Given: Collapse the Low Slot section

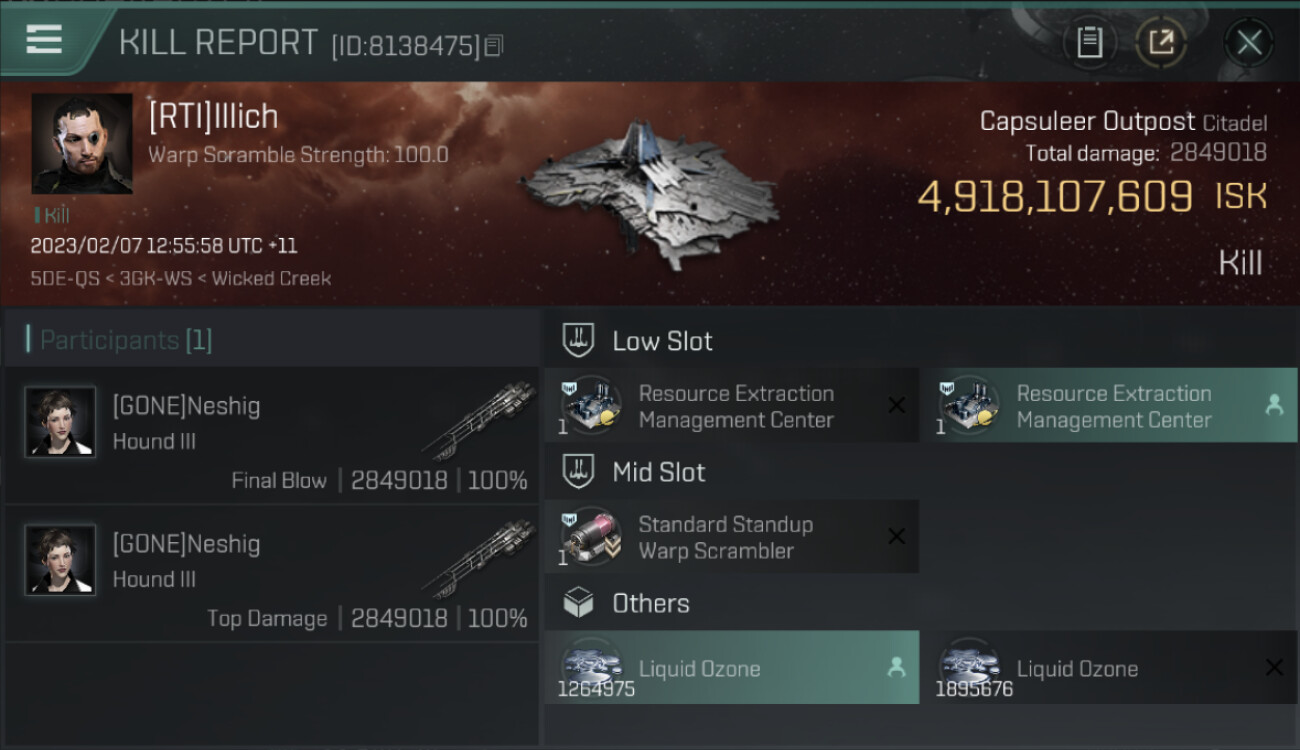Looking at the screenshot, I should coord(661,341).
